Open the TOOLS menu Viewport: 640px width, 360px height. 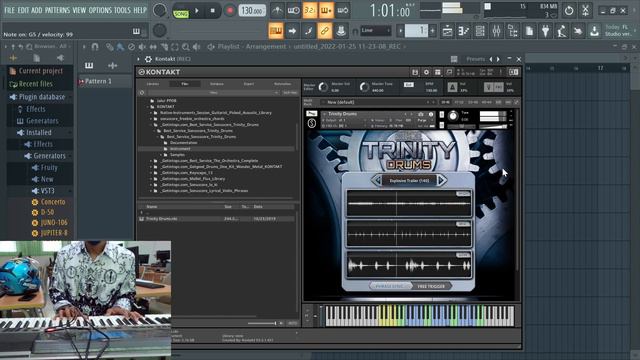coord(122,10)
